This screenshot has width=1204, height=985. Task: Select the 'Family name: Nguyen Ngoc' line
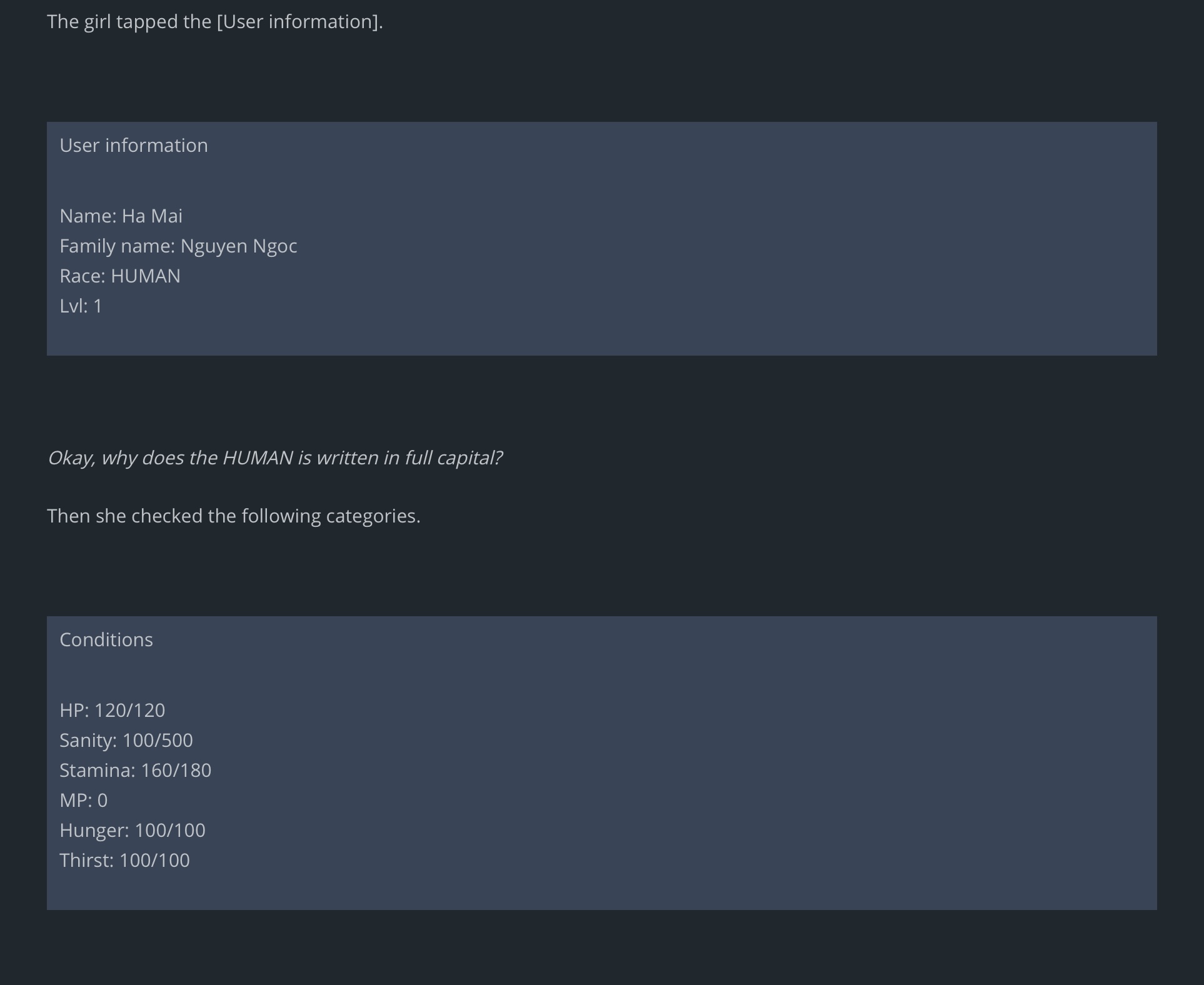[x=178, y=246]
